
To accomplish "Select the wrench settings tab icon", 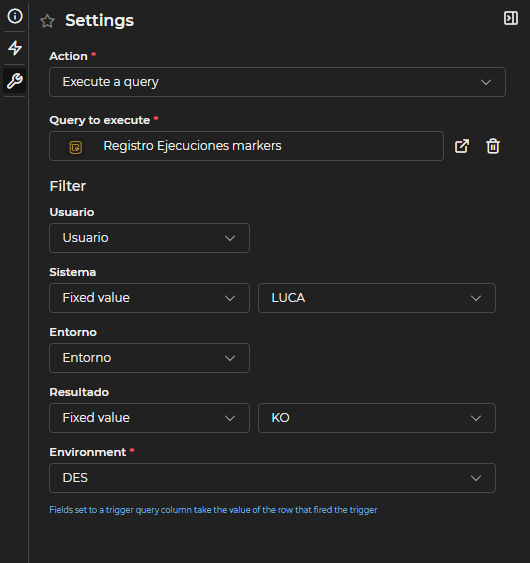I will [15, 81].
